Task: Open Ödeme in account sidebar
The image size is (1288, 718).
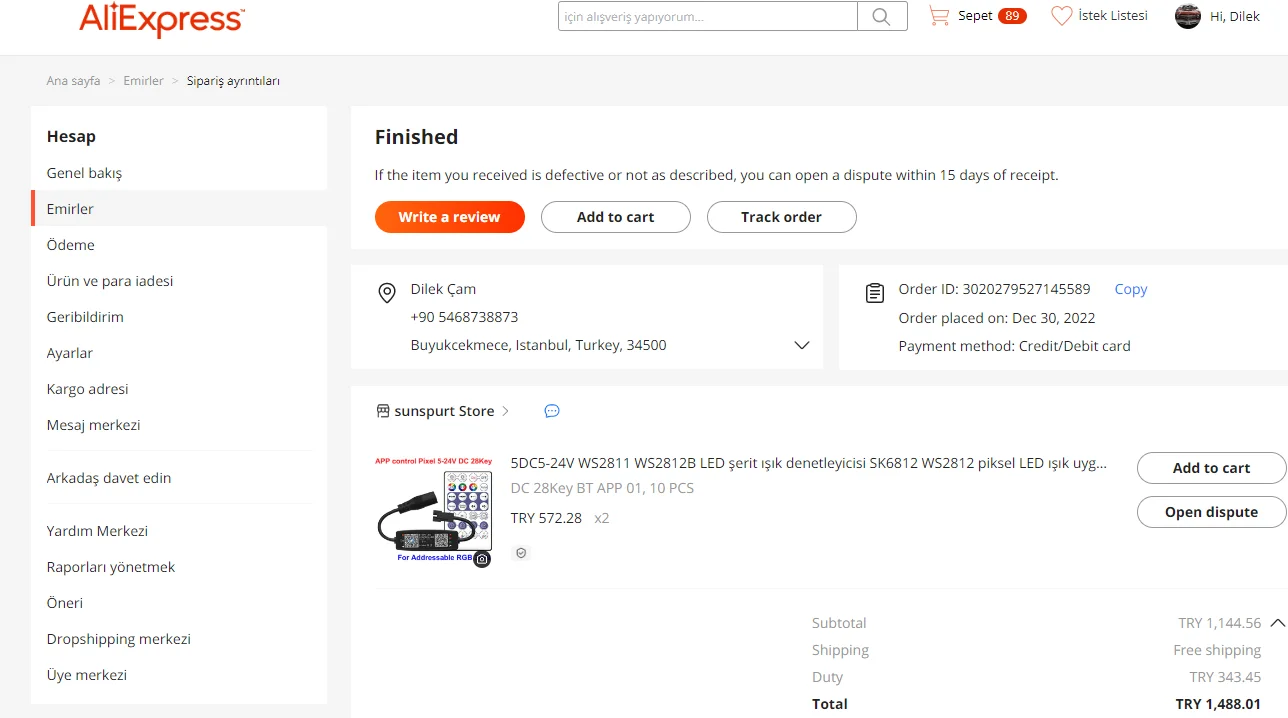Action: click(70, 245)
